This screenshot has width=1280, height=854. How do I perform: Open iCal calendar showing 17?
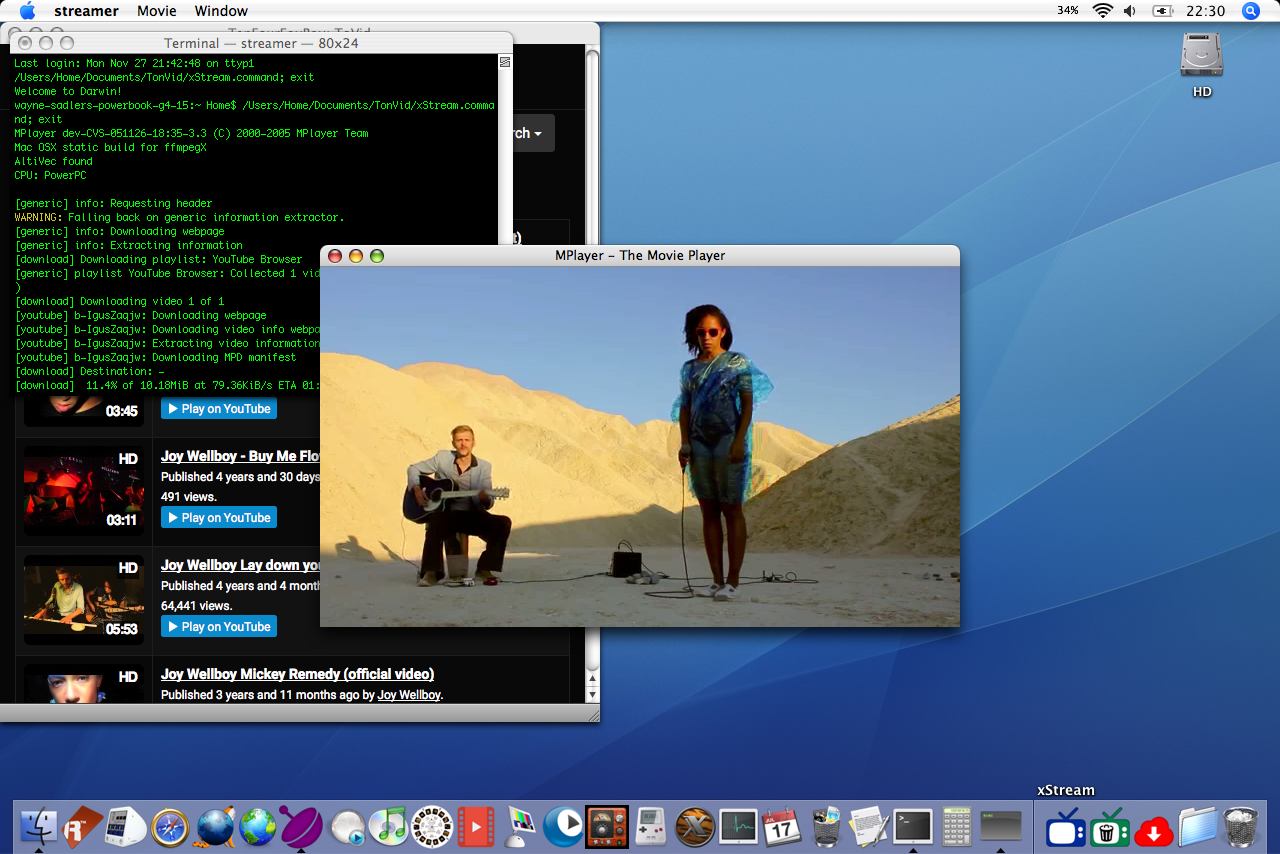[x=782, y=827]
